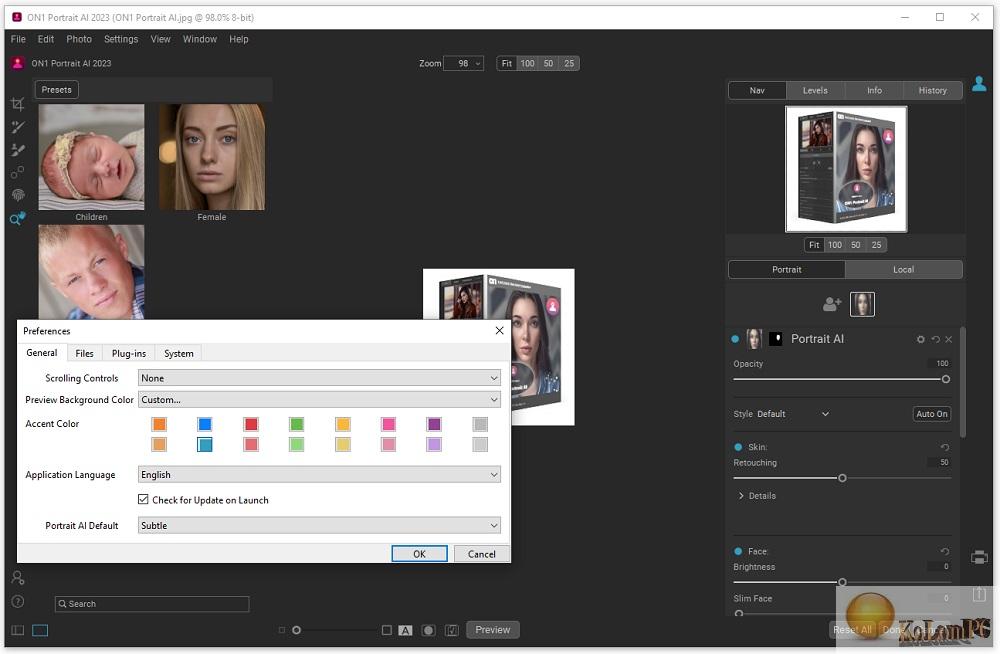Open the Application Language dropdown
This screenshot has height=654, width=1000.
click(x=319, y=475)
